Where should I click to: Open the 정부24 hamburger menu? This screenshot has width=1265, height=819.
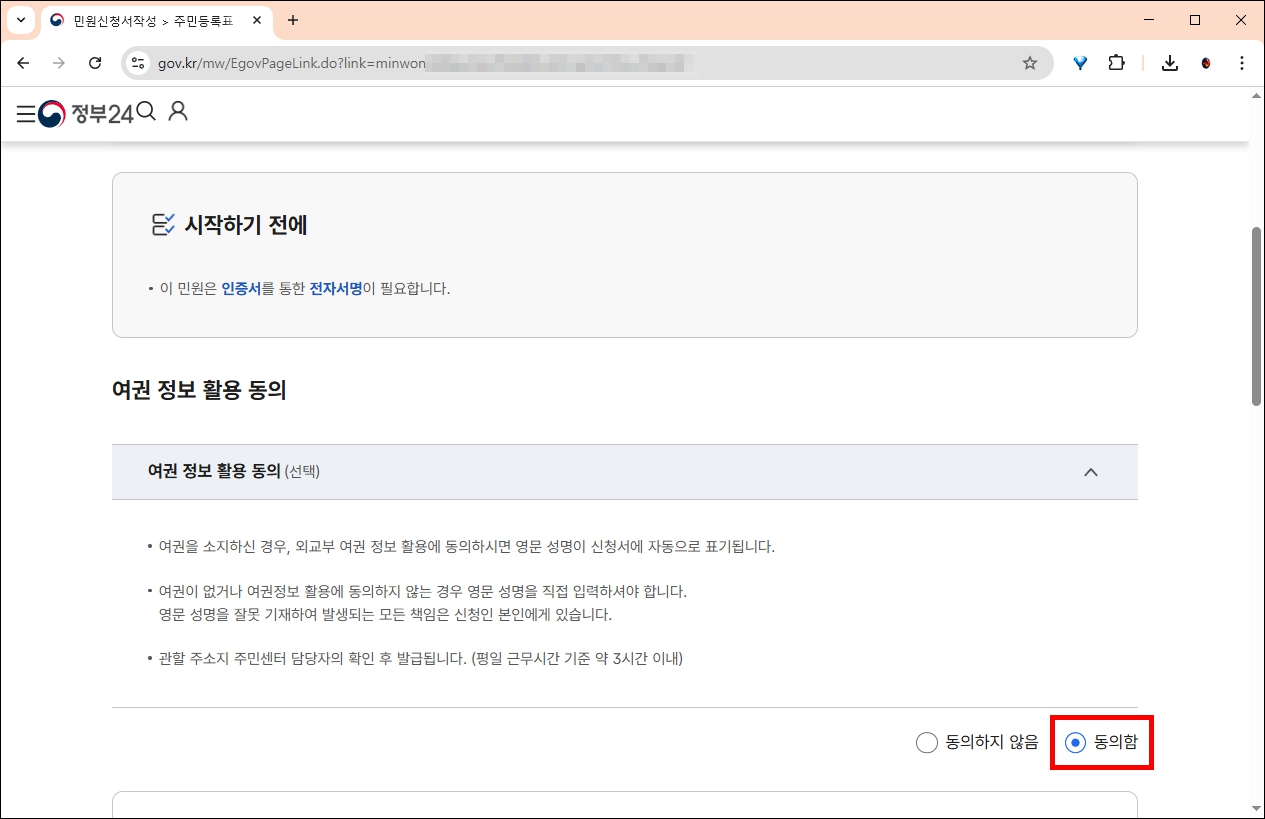click(25, 114)
